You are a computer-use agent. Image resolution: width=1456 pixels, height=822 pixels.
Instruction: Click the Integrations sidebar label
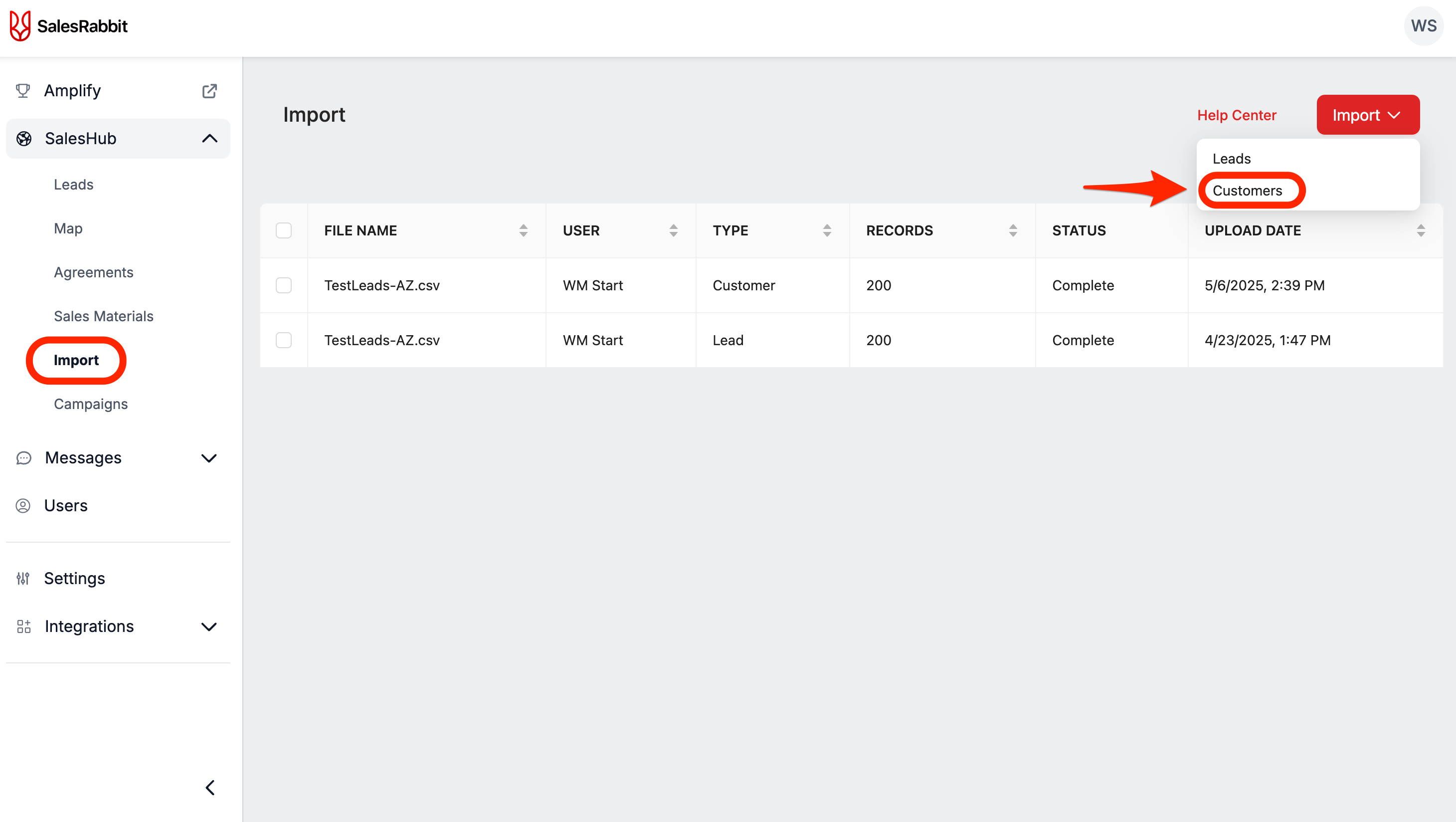click(89, 626)
